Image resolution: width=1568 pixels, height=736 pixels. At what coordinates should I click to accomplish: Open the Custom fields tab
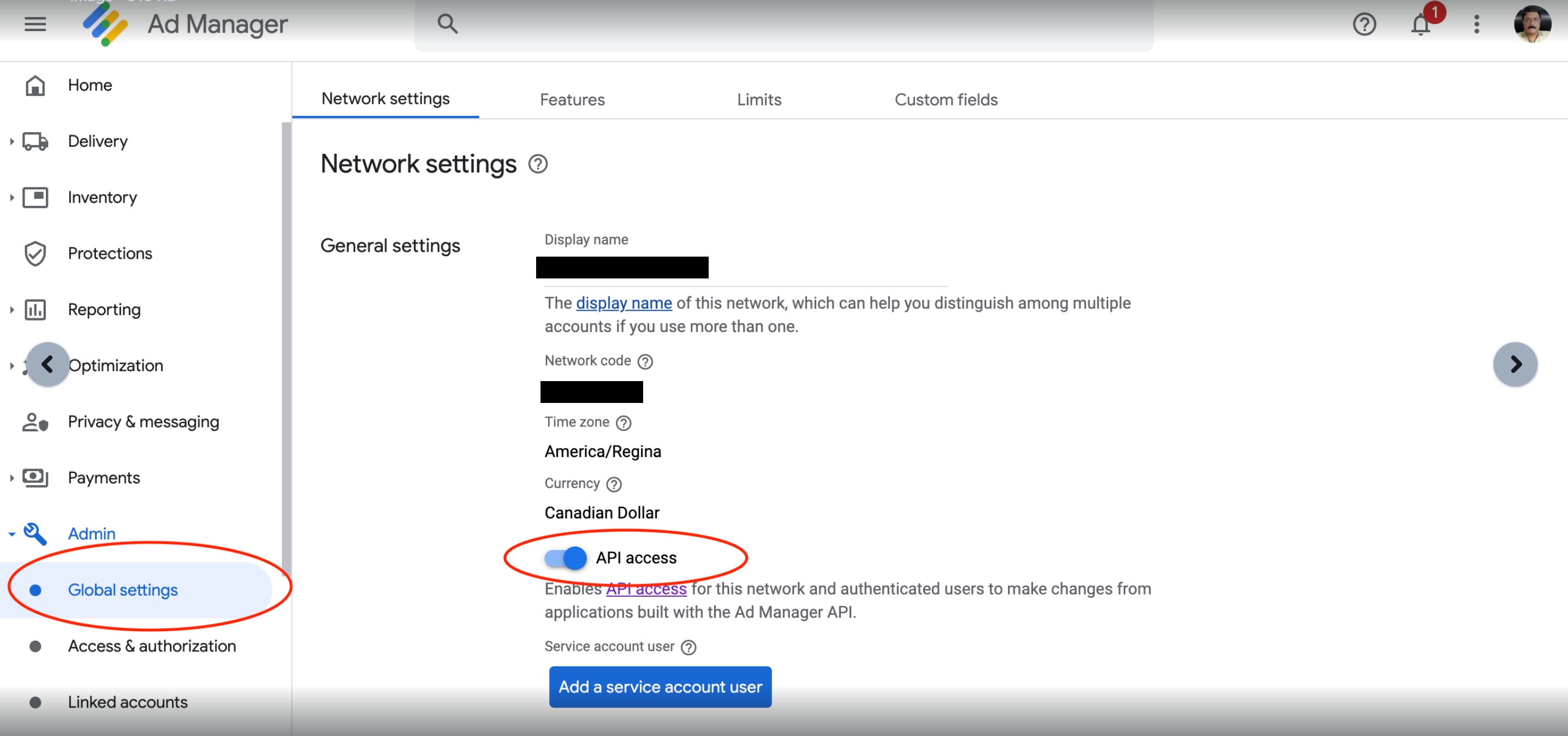(x=946, y=99)
